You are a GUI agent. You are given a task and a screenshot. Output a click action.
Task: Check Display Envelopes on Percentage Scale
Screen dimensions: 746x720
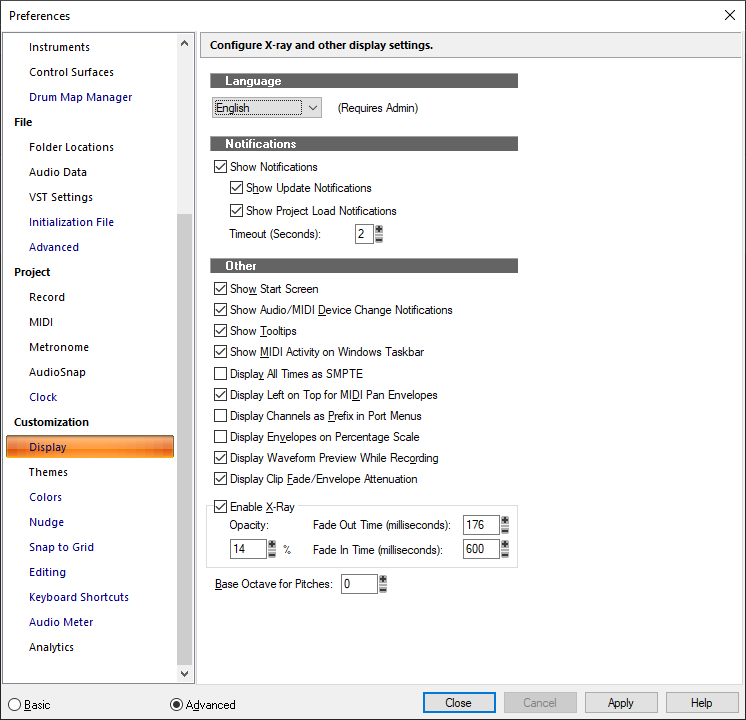220,436
